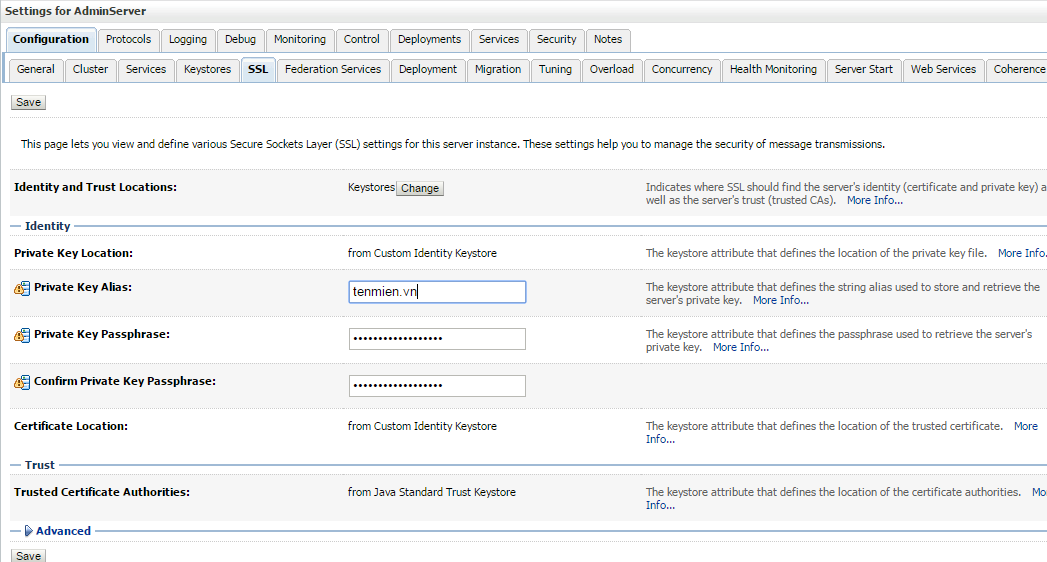Switch to the Protocols tab
1047x562 pixels.
[x=128, y=39]
